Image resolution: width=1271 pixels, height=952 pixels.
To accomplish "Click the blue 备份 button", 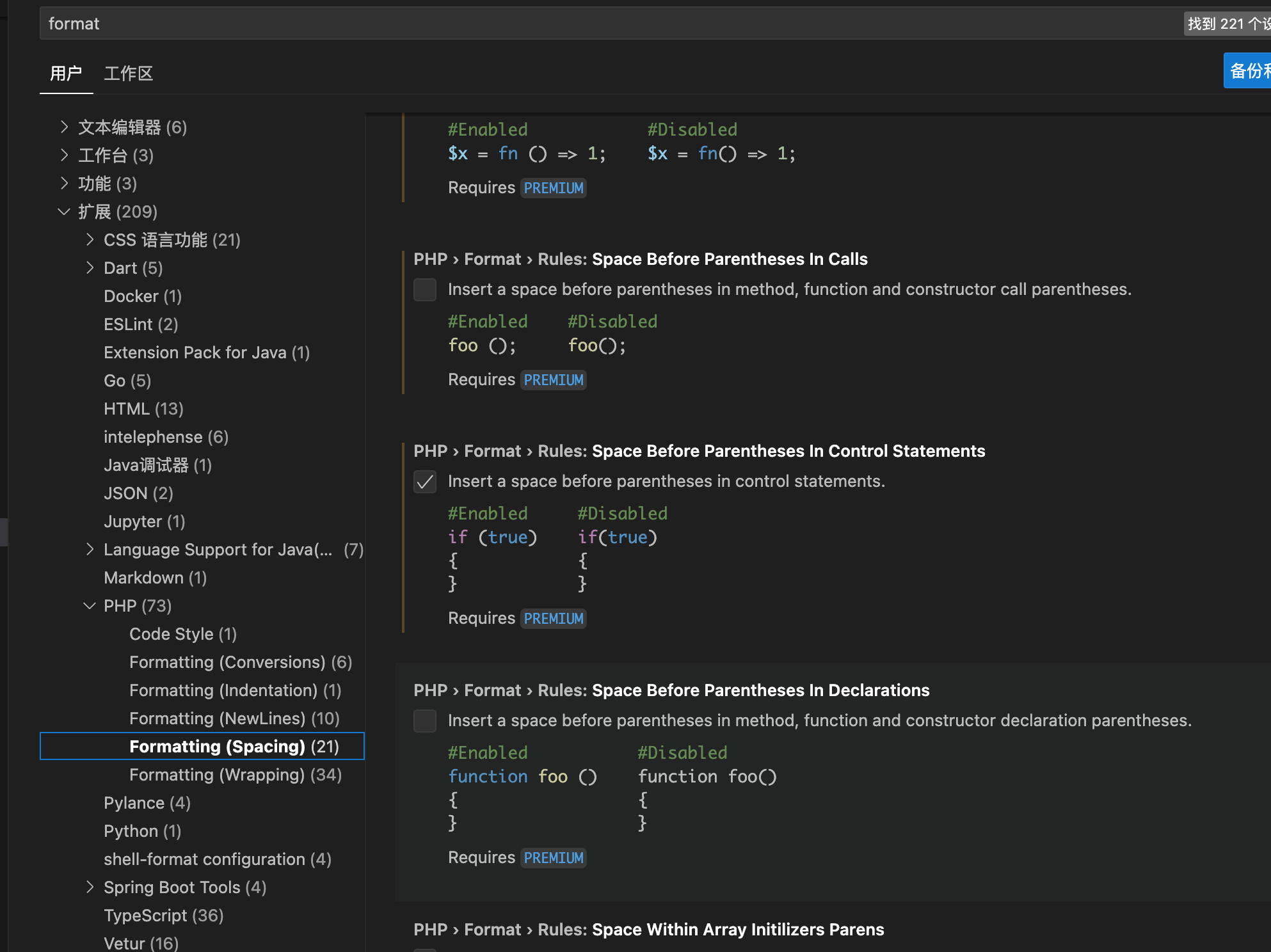I will point(1248,71).
